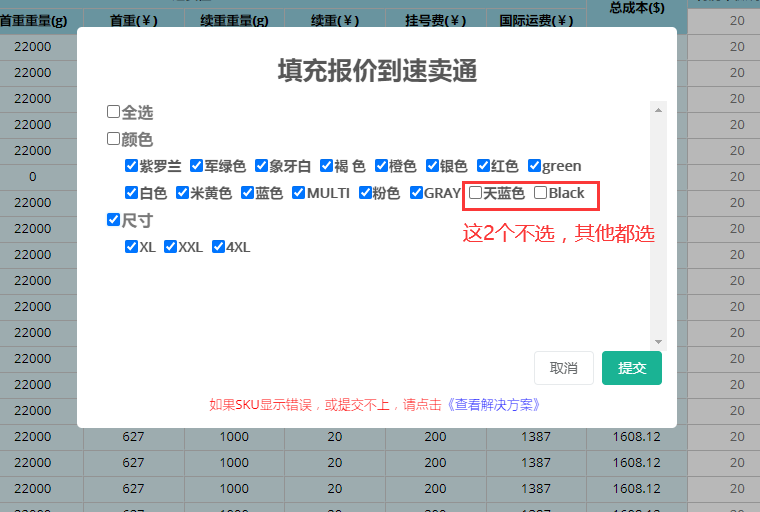This screenshot has width=760, height=512.
Task: Toggle the 尺寸 group checkbox
Action: click(113, 220)
